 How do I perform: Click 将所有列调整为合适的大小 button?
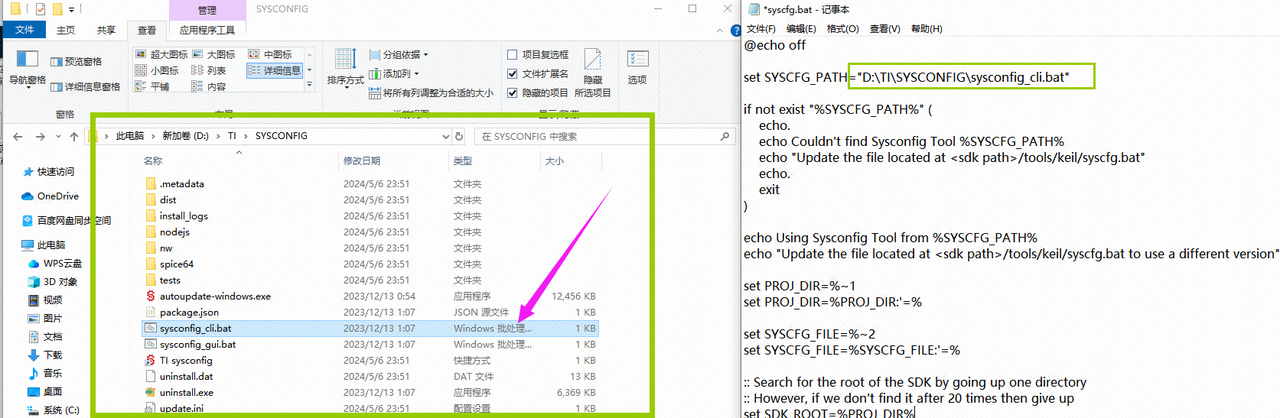pyautogui.click(x=430, y=93)
